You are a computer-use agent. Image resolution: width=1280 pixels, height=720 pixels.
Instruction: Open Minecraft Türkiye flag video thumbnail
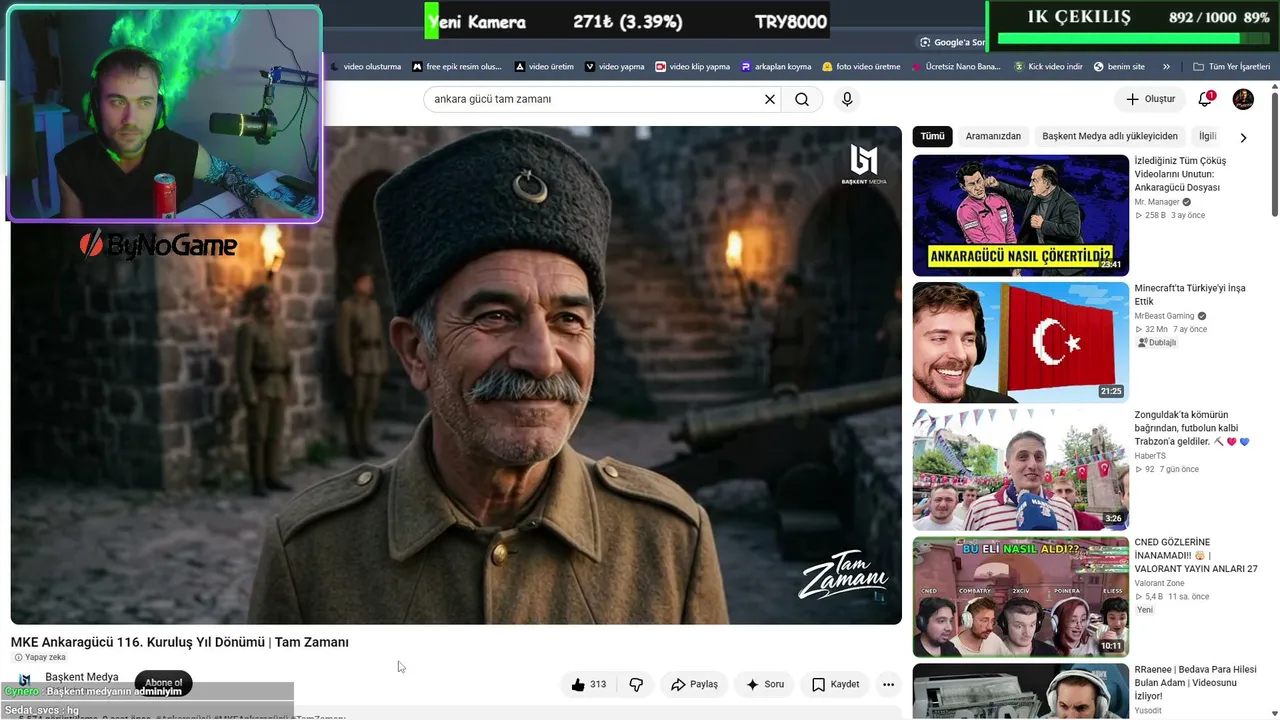pos(1020,342)
